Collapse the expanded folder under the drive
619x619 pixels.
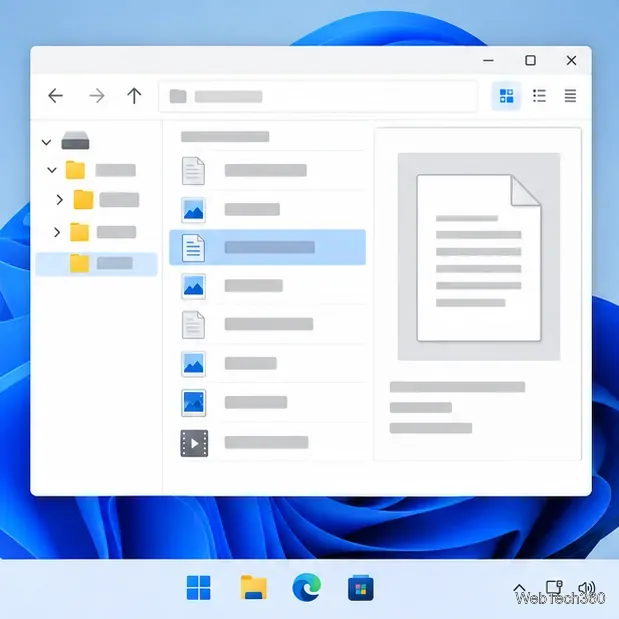click(x=52, y=170)
